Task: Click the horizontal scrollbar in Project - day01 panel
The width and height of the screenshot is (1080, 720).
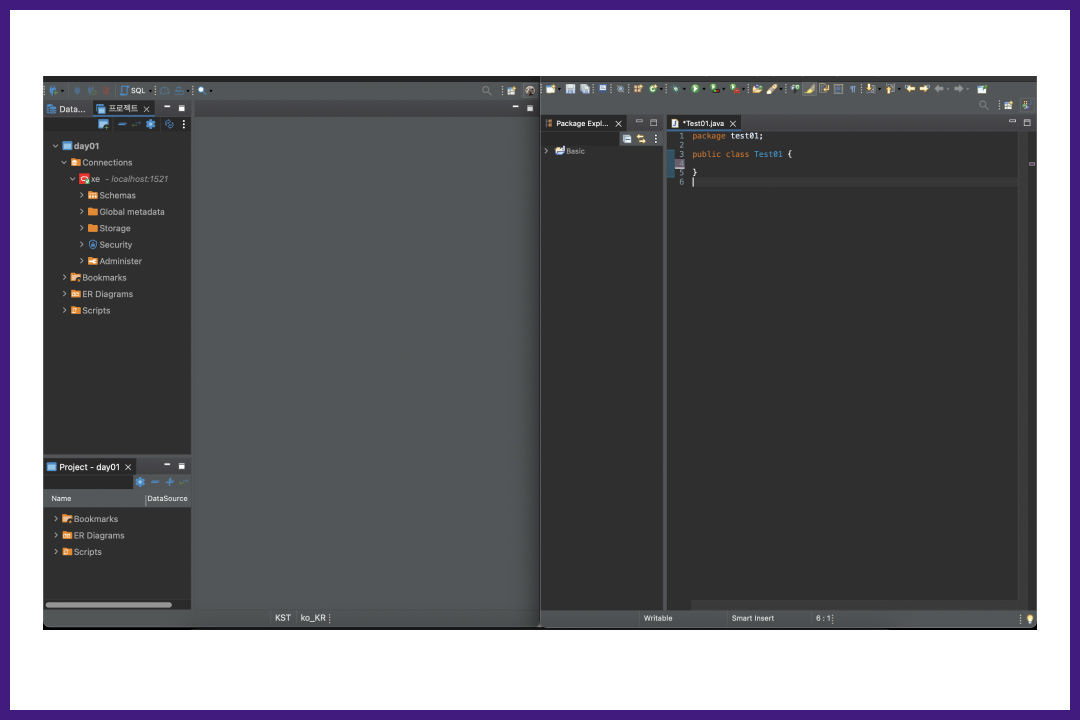Action: pos(108,605)
